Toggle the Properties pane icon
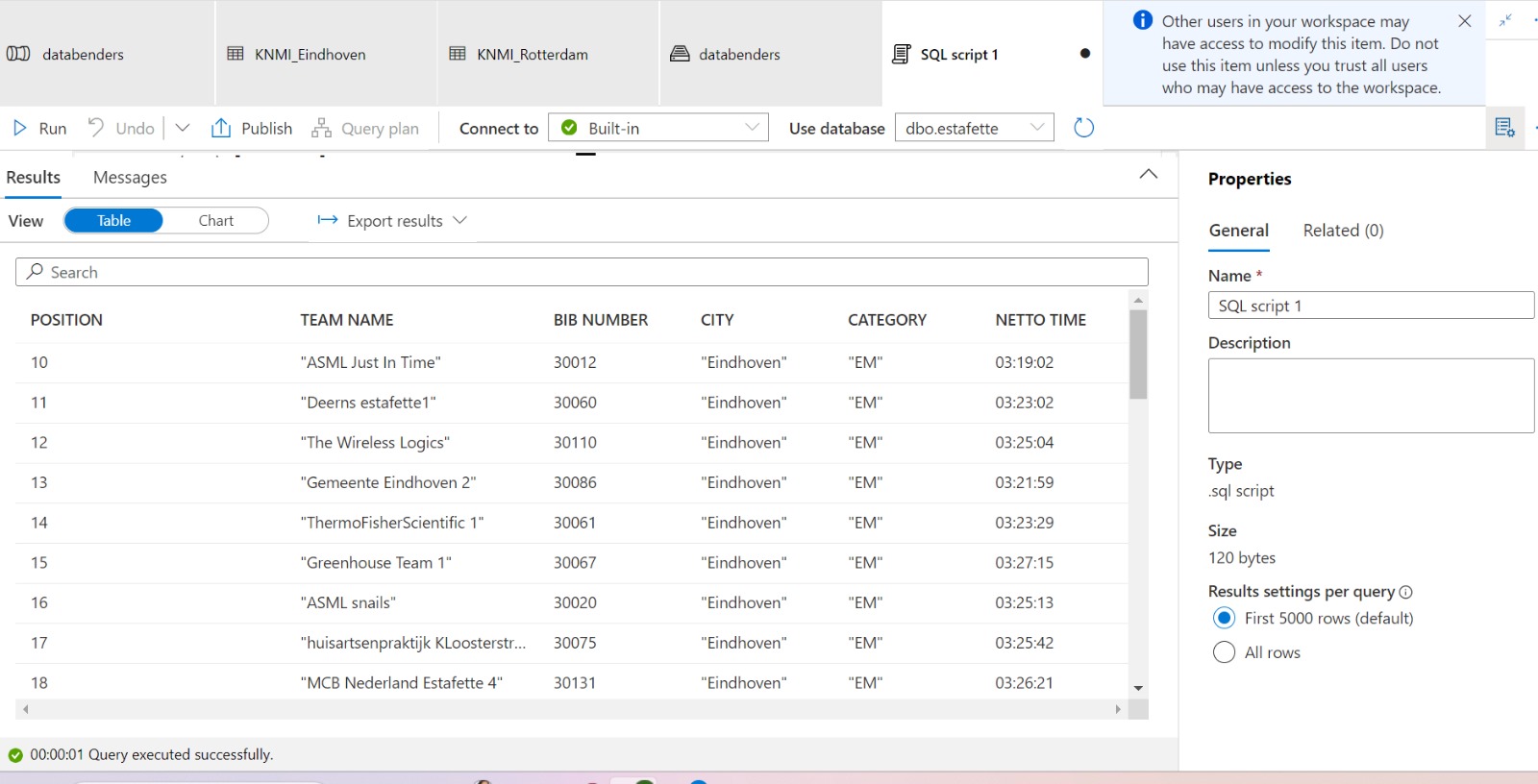 1504,127
